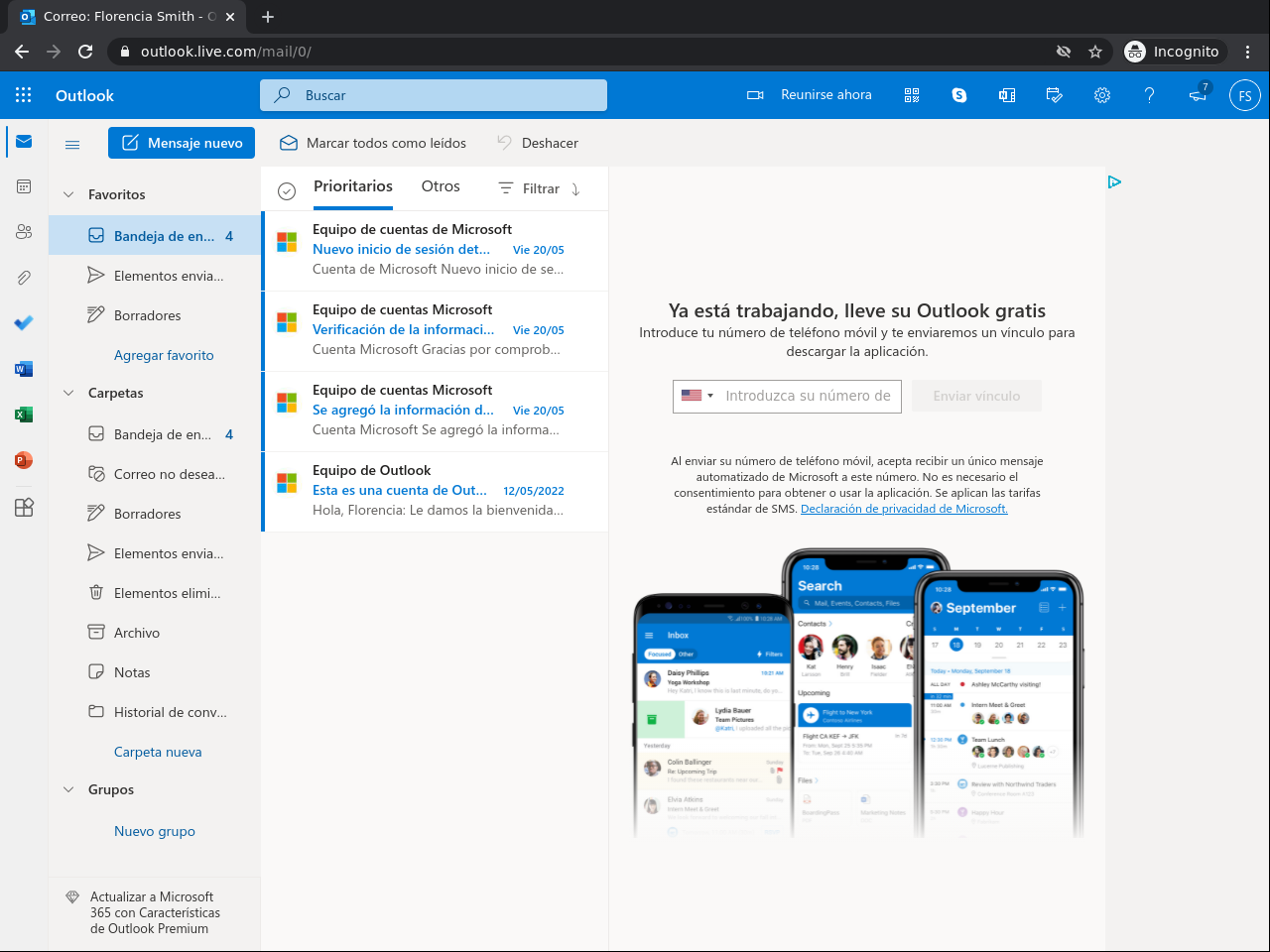
Task: Open the My Day calendar-check icon
Action: click(x=1055, y=95)
